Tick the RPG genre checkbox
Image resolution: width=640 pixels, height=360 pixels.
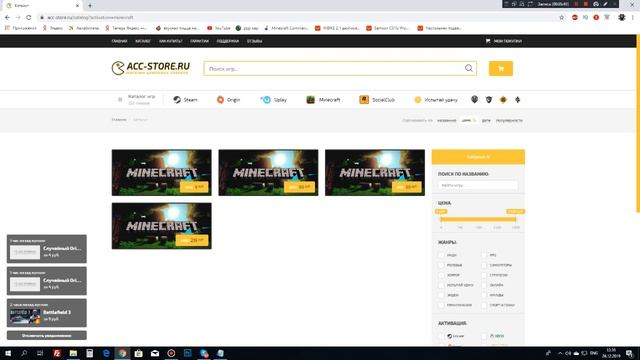(484, 255)
